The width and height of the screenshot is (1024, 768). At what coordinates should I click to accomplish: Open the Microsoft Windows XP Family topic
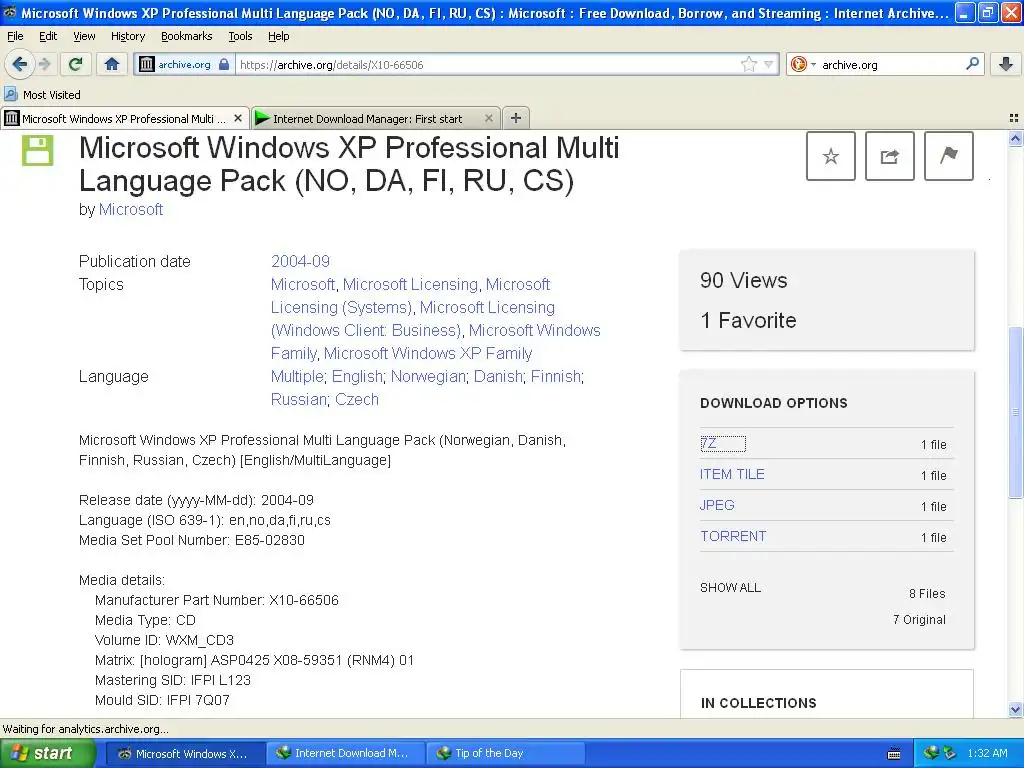pos(428,353)
